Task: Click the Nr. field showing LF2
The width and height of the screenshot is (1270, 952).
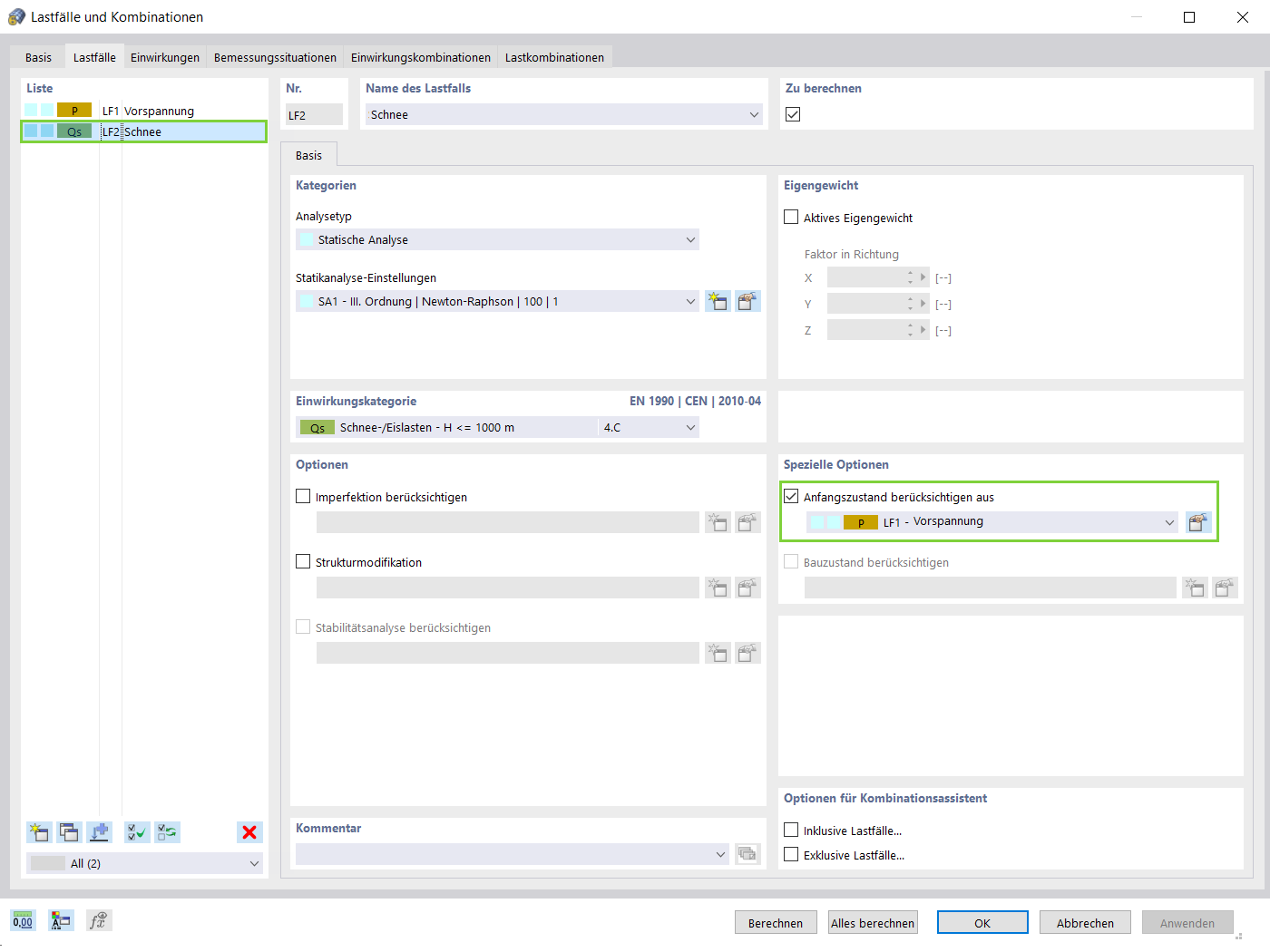Action: [x=315, y=115]
